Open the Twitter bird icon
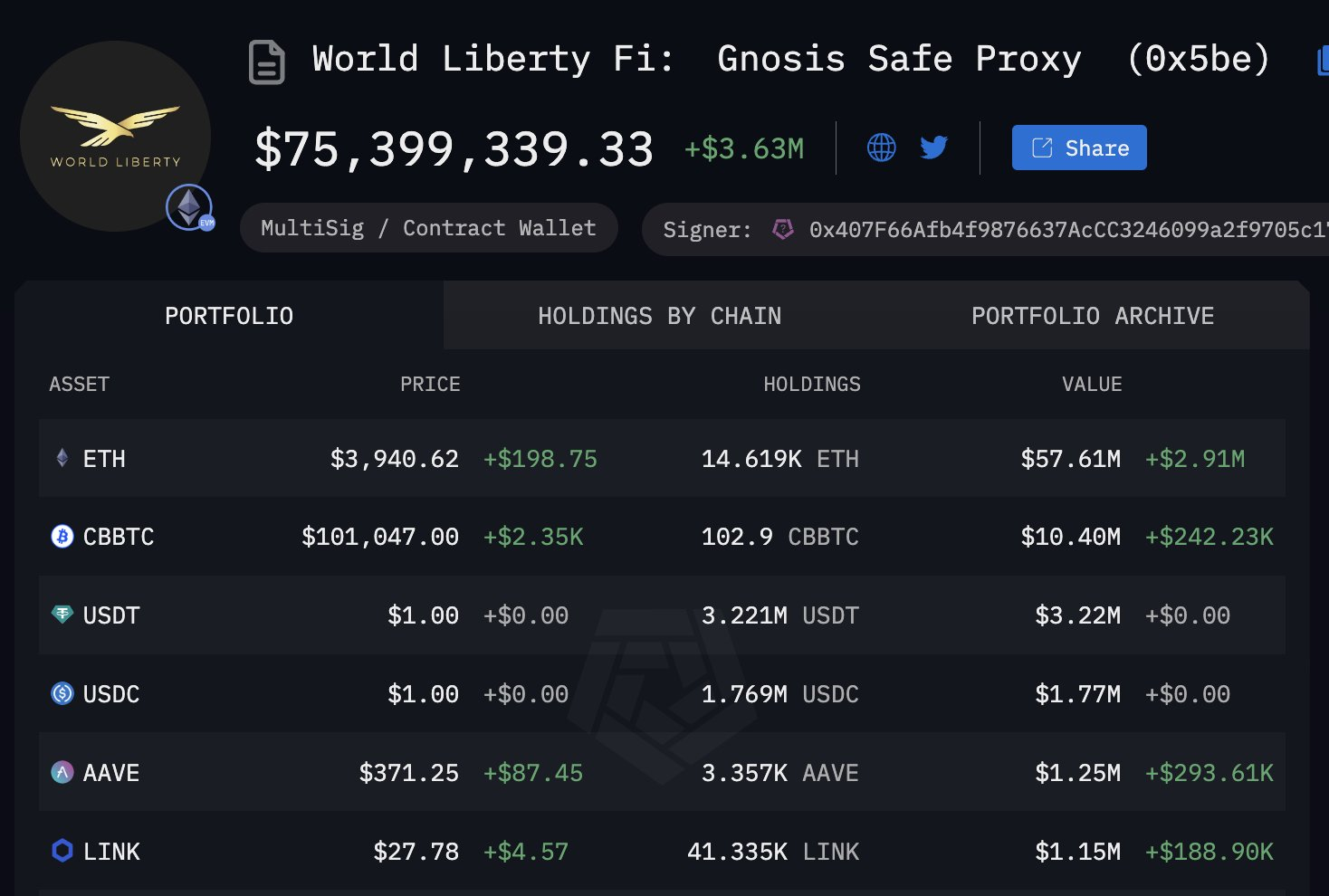Viewport: 1329px width, 896px height. (933, 148)
